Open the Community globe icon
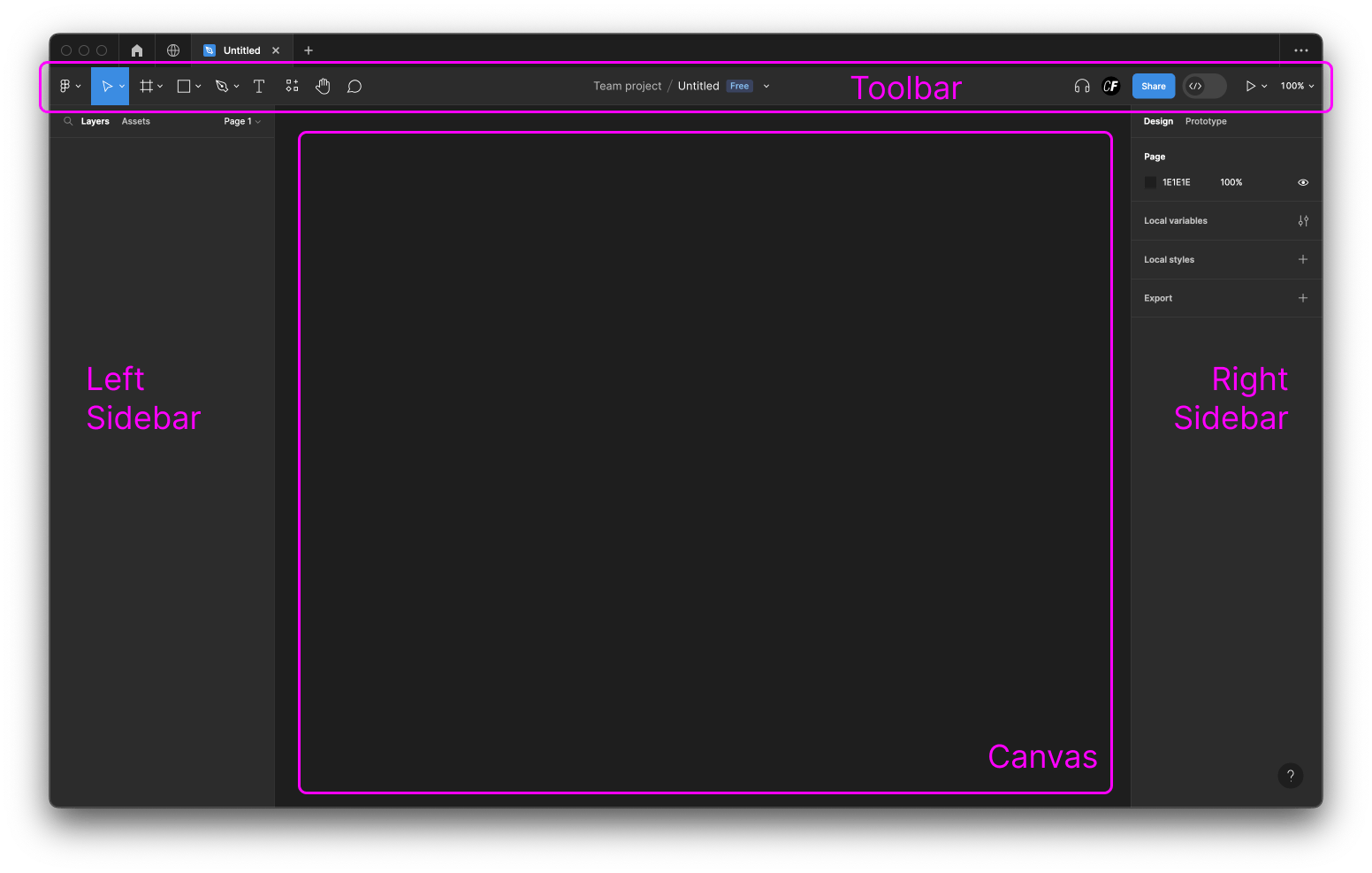1372x873 pixels. coord(173,50)
